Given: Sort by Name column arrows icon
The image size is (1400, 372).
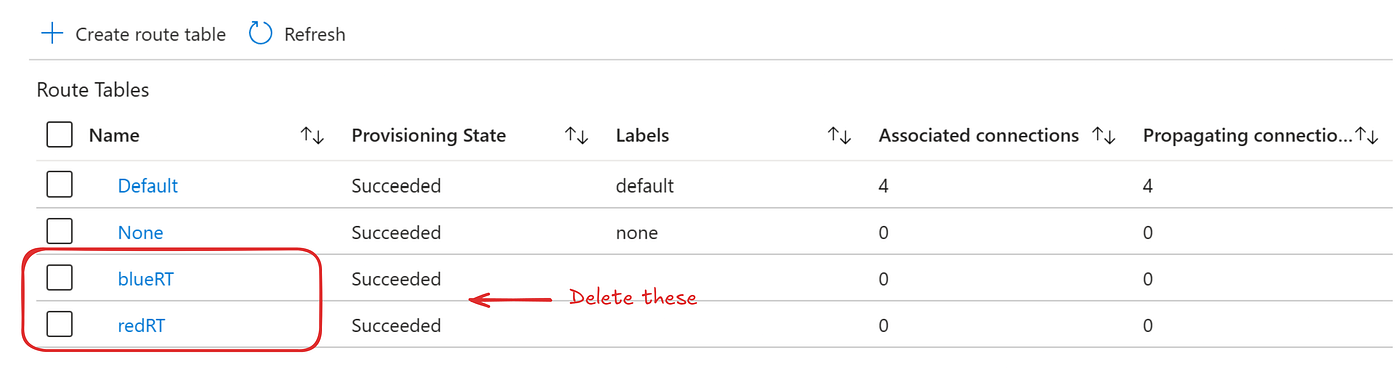Looking at the screenshot, I should click(x=313, y=136).
